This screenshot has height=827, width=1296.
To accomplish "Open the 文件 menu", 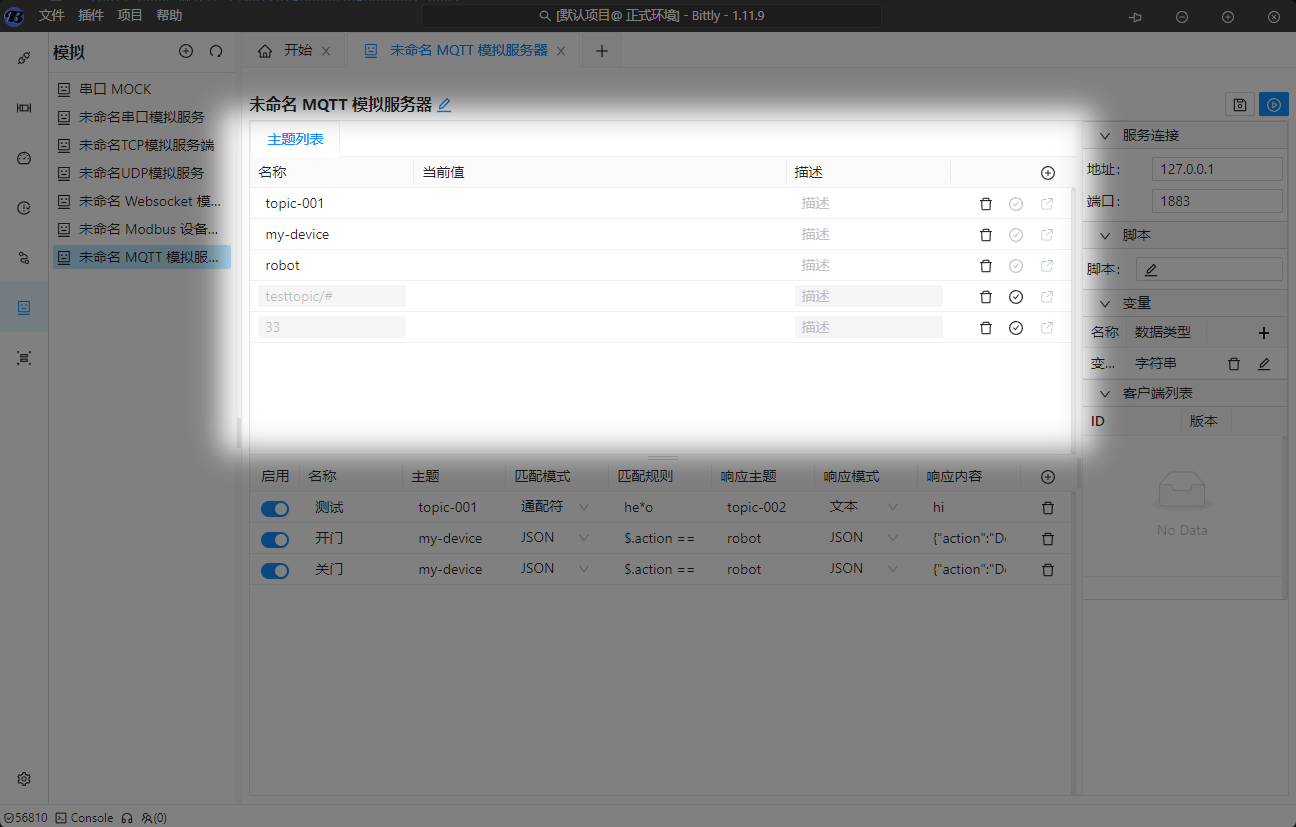I will 51,16.
